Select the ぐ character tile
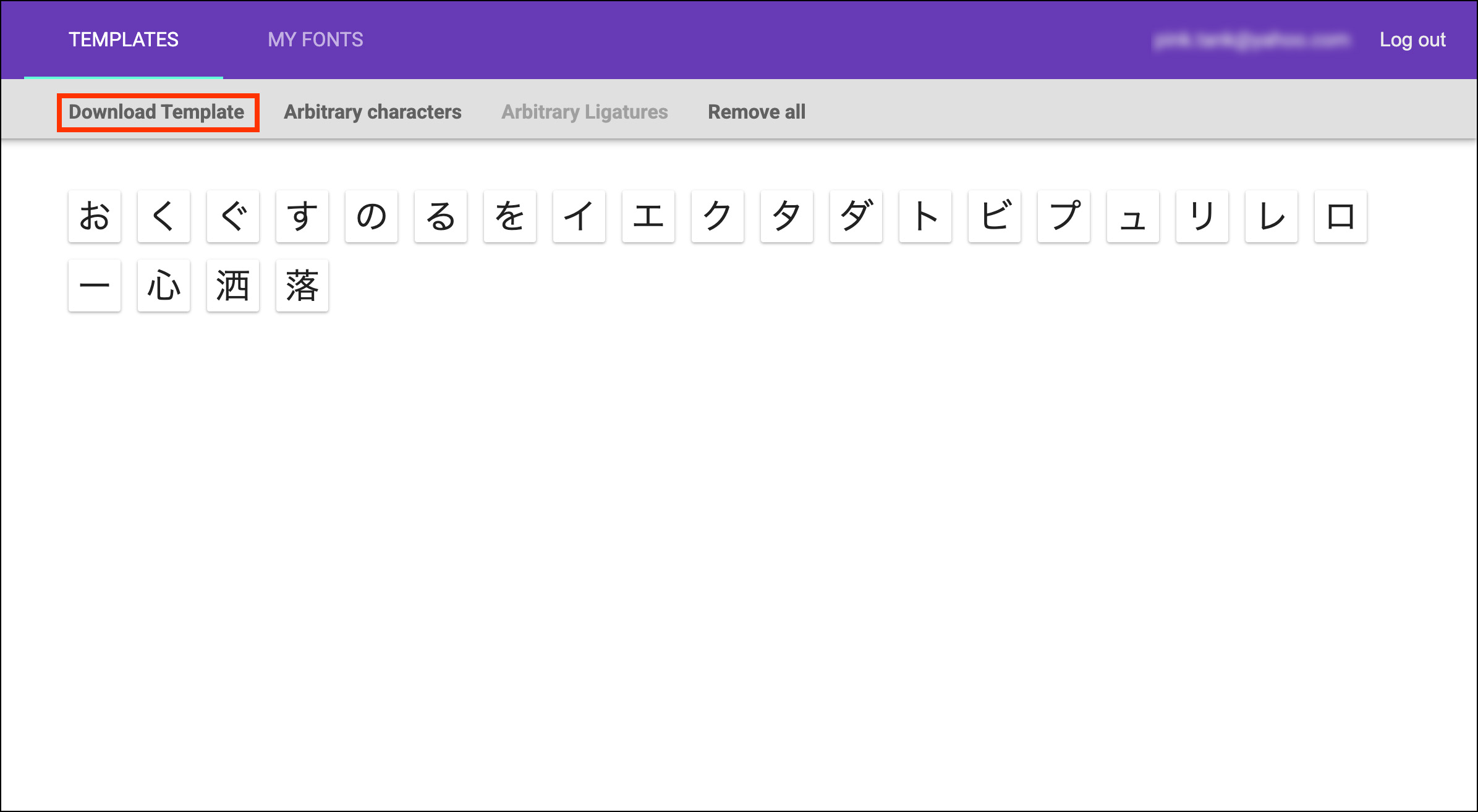This screenshot has height=812, width=1478. coord(233,216)
